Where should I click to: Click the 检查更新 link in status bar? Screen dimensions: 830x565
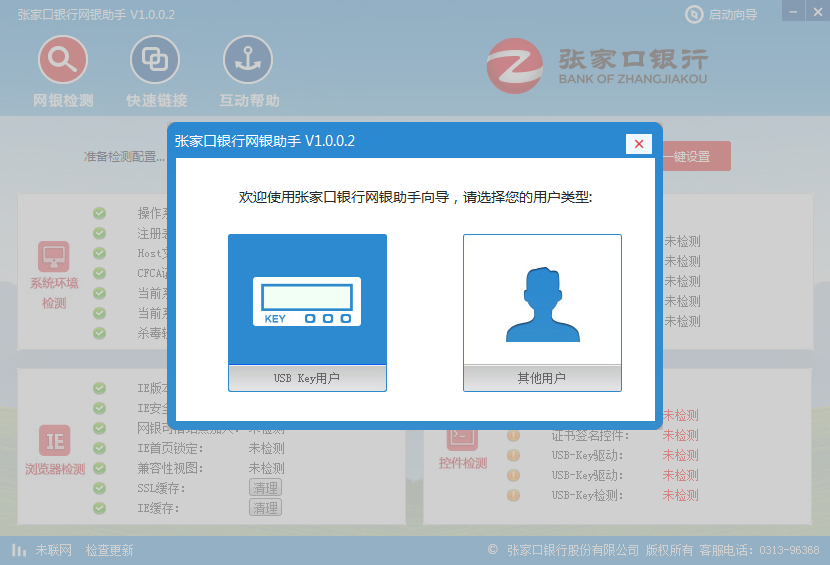pyautogui.click(x=110, y=550)
